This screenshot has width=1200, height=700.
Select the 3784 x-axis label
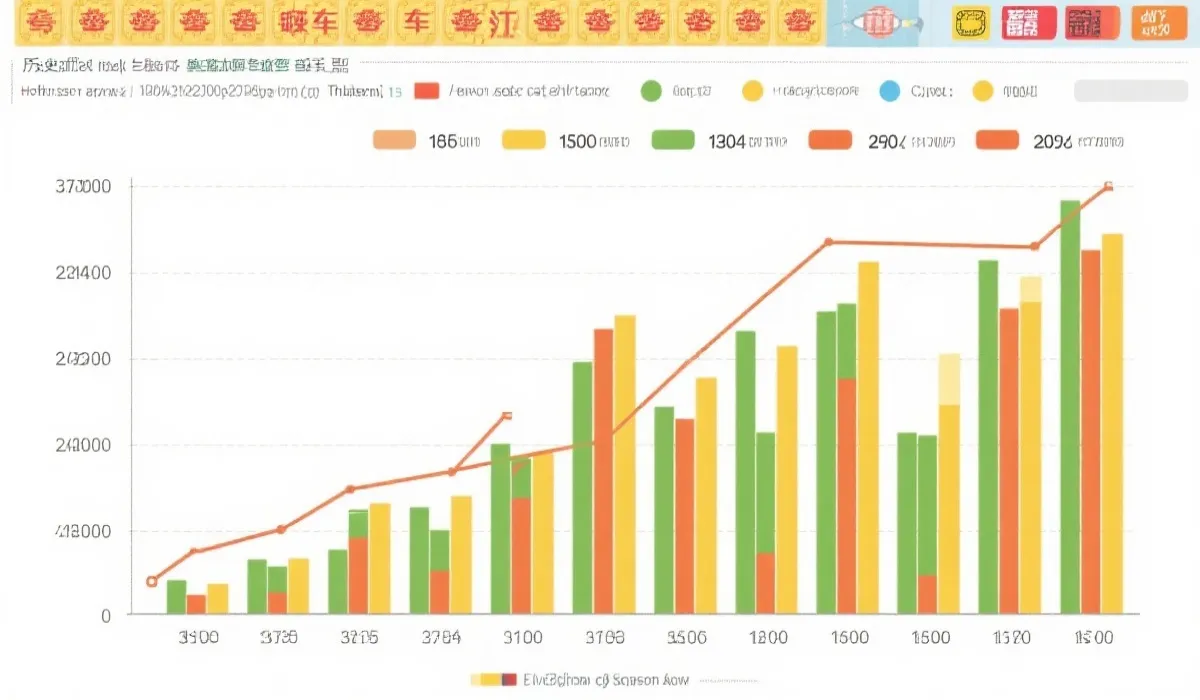pos(440,638)
